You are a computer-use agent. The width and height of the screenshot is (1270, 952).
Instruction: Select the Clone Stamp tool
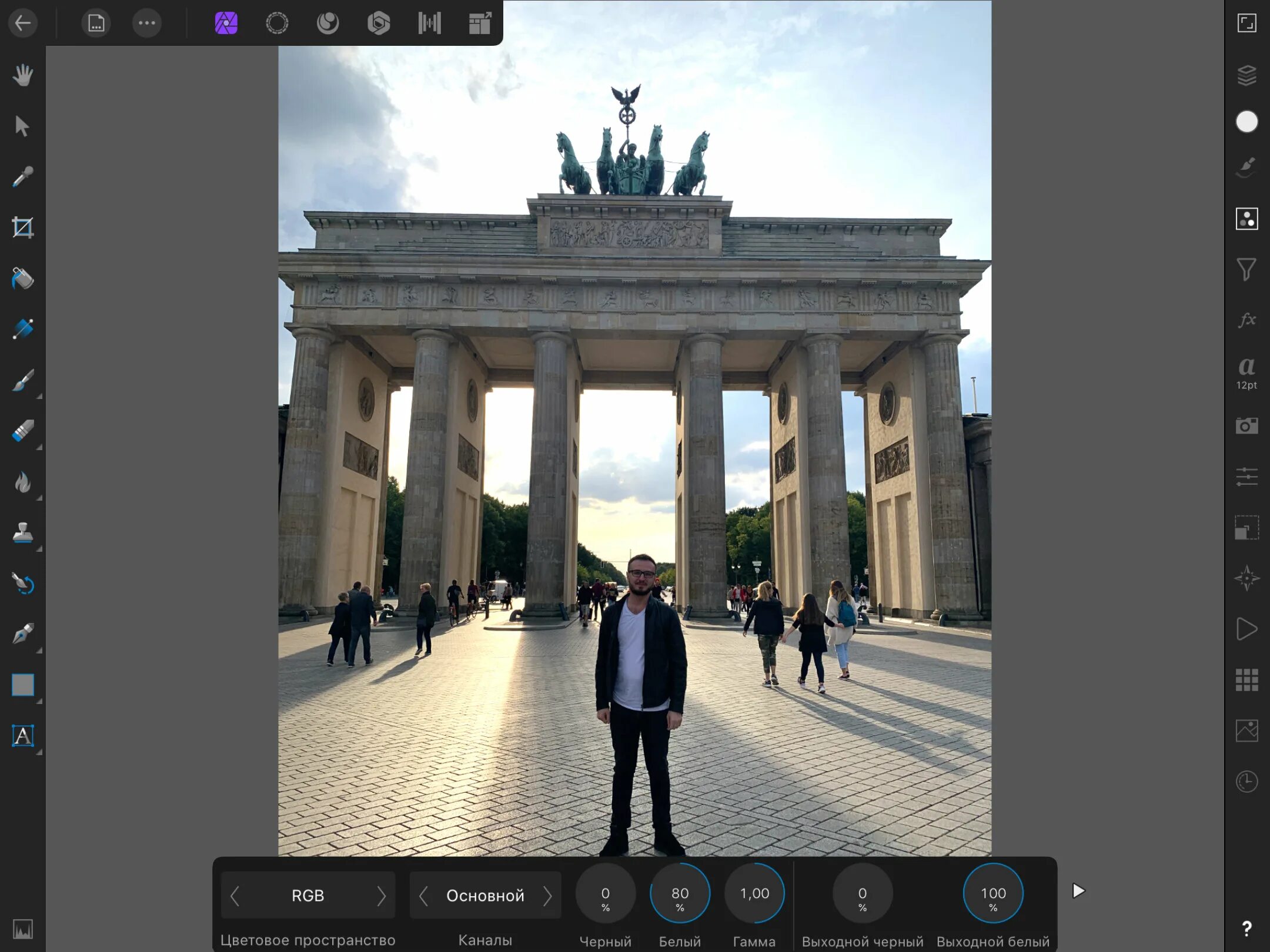[x=22, y=533]
